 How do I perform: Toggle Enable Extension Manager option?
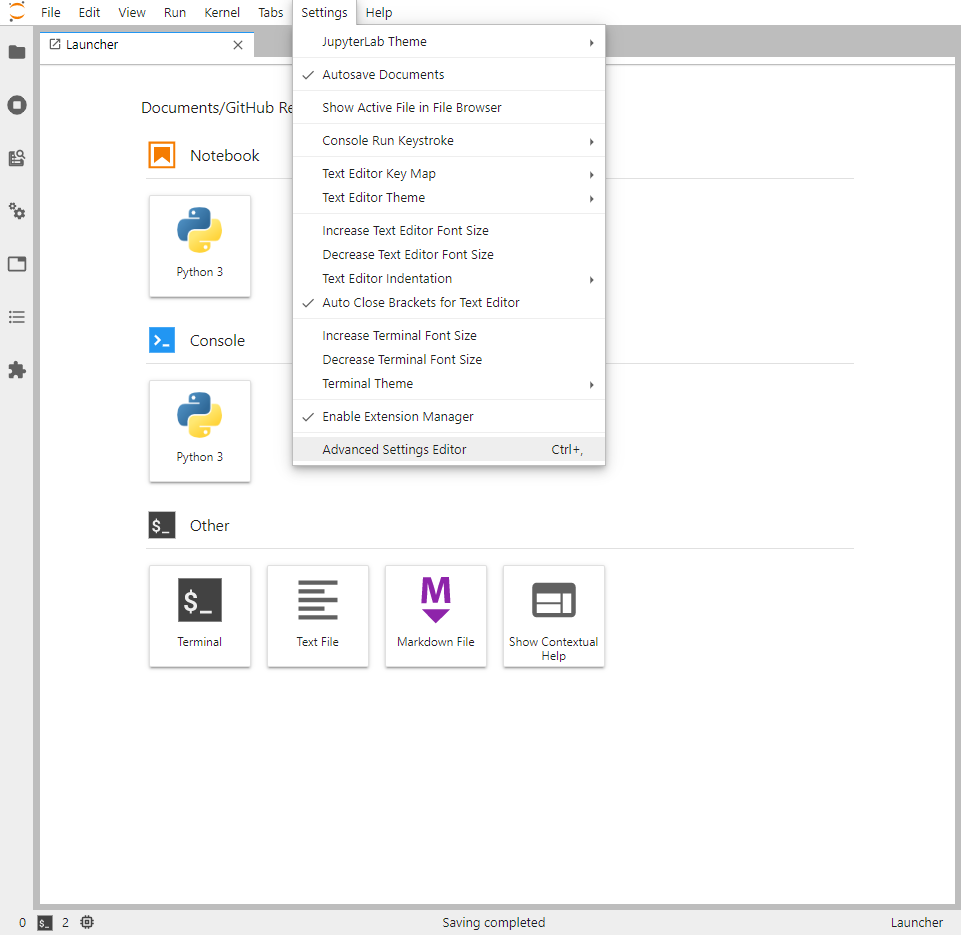449,417
